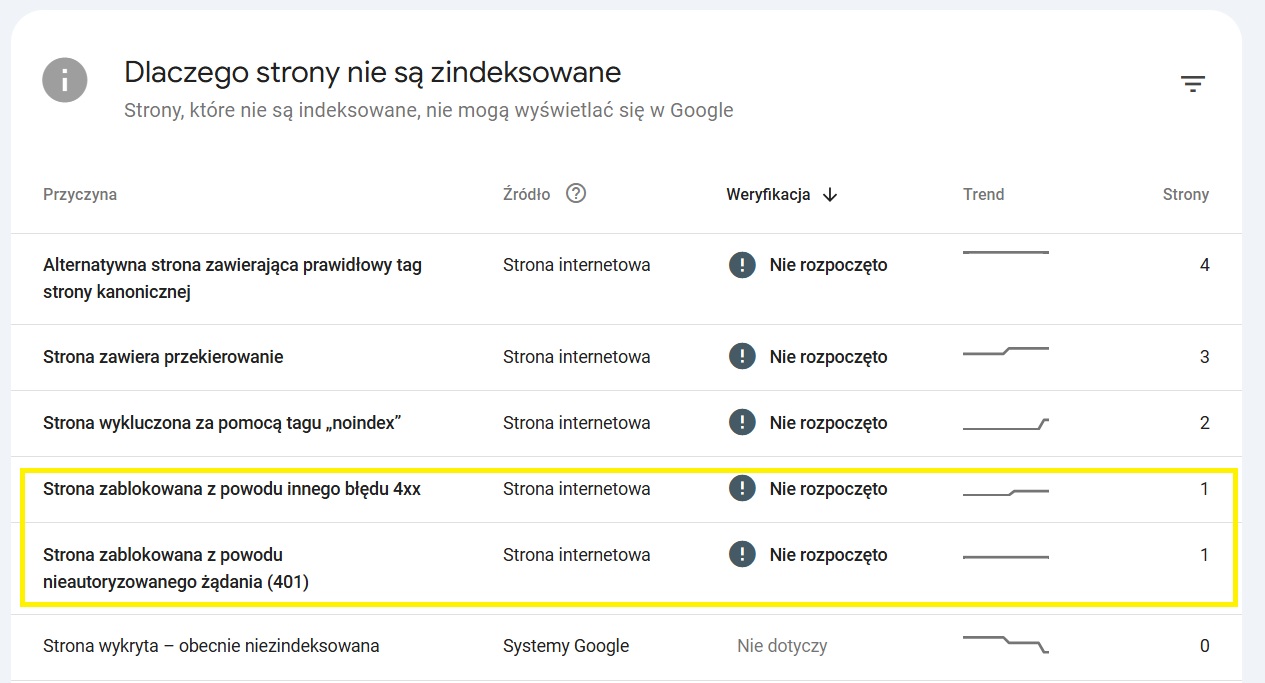Sort the table by Strony column
The height and width of the screenshot is (683, 1265).
[1185, 194]
